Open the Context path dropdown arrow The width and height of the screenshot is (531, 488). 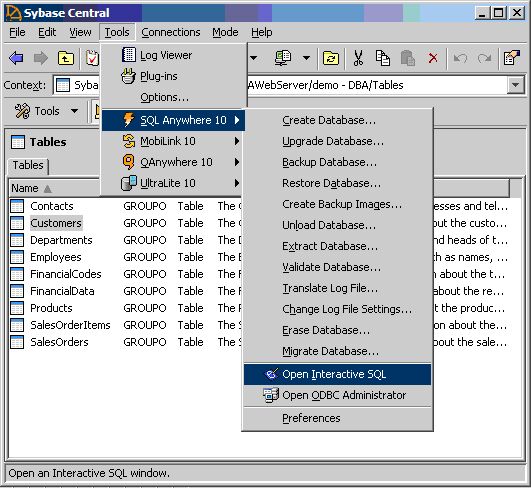pyautogui.click(x=515, y=85)
